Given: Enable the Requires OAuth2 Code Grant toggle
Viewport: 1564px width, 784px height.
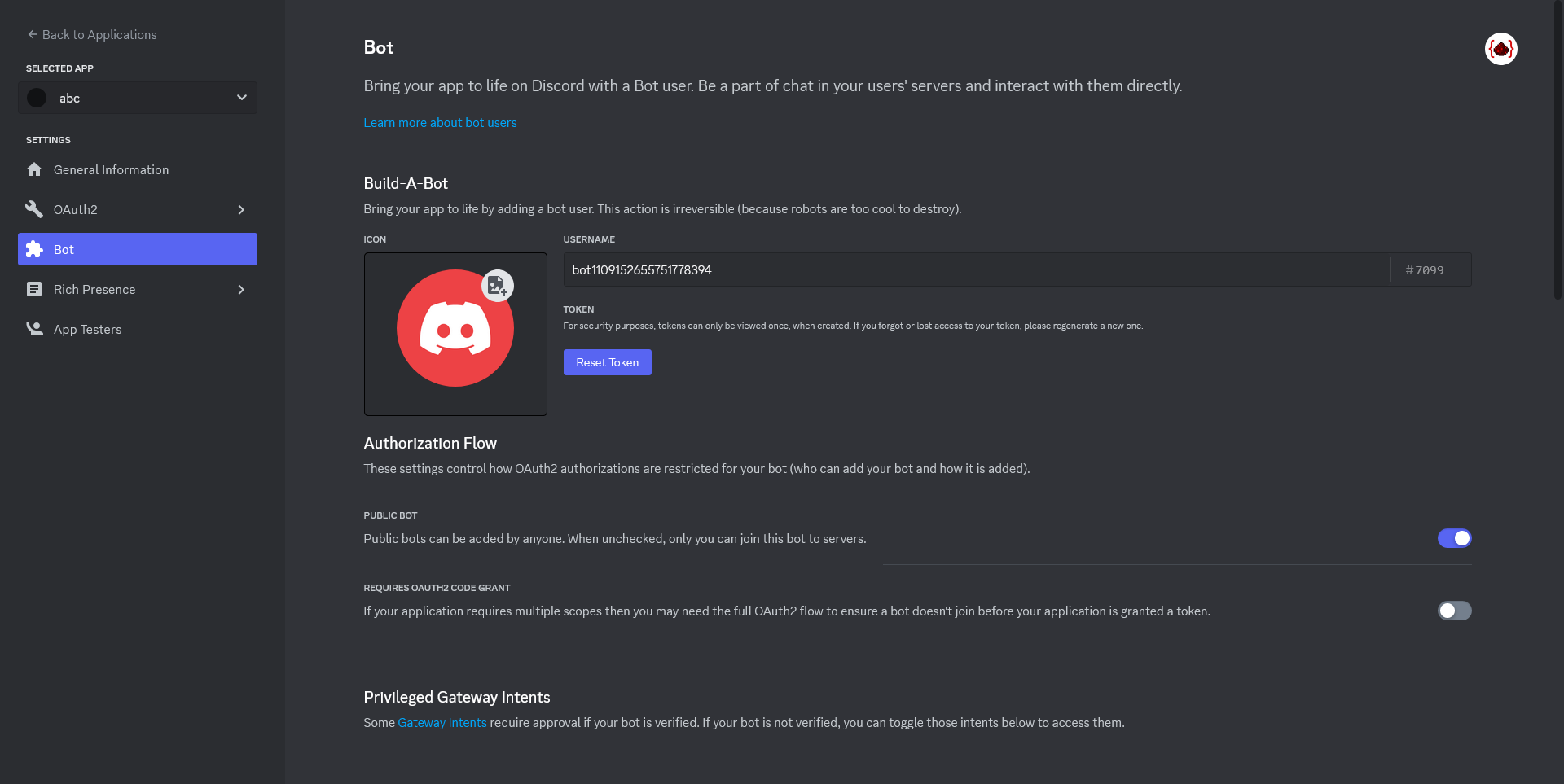Looking at the screenshot, I should pyautogui.click(x=1454, y=611).
